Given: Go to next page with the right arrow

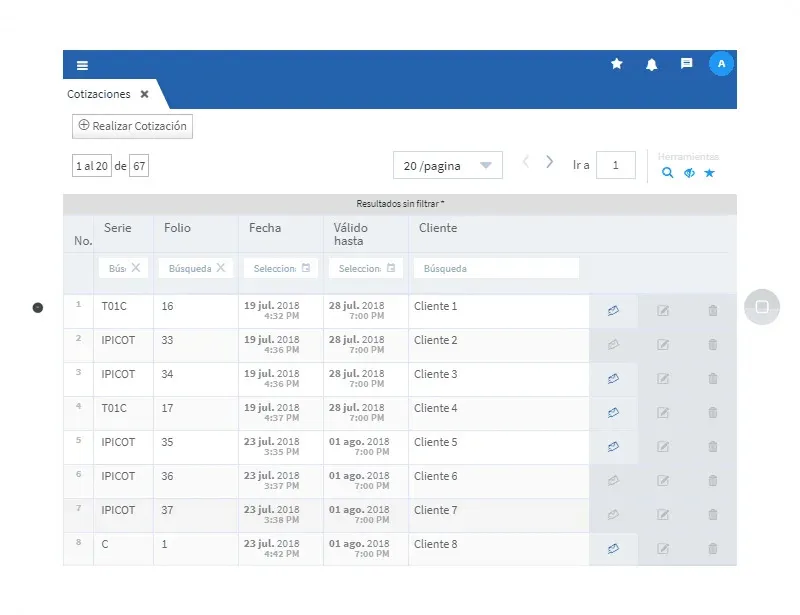Looking at the screenshot, I should point(549,160).
